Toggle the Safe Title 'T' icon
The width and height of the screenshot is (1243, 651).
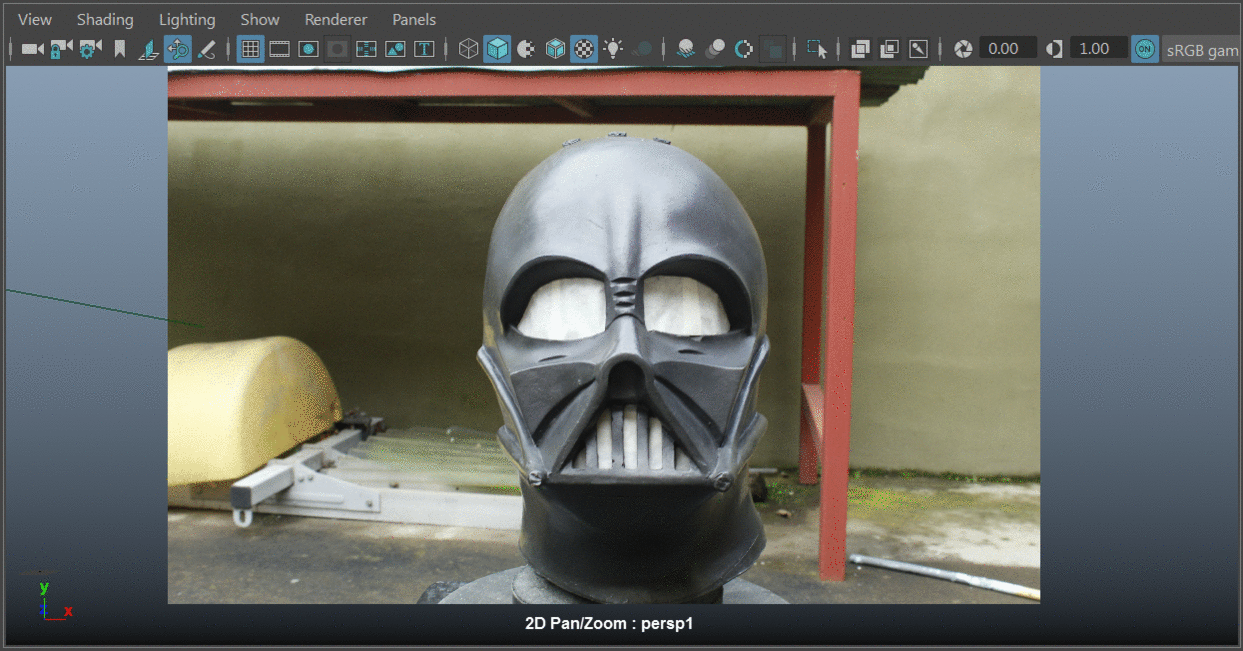[425, 48]
